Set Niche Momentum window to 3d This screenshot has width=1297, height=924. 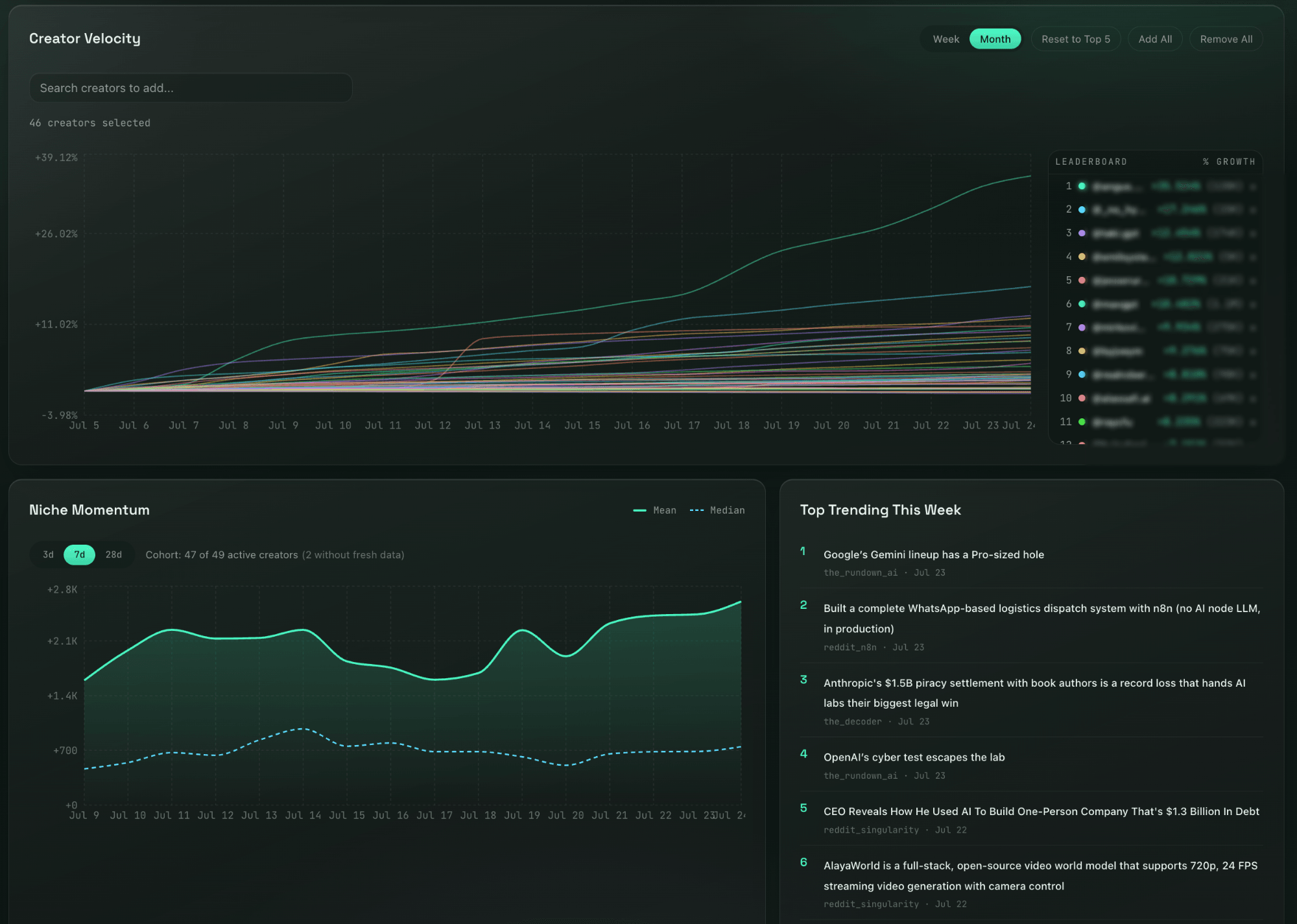tap(48, 554)
